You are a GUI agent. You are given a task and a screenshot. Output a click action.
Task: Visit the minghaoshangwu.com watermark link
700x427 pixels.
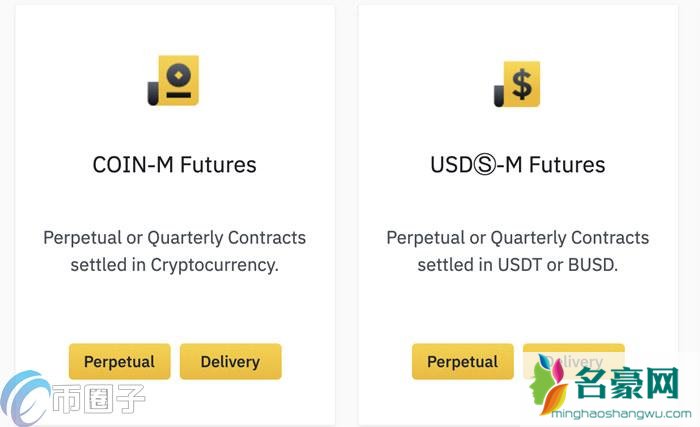tap(621, 414)
